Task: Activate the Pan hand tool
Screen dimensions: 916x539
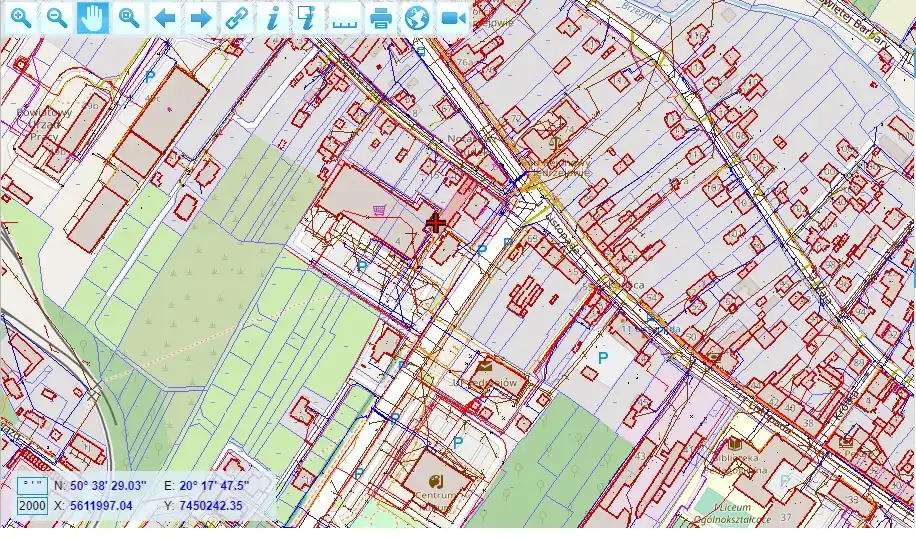Action: click(x=93, y=18)
